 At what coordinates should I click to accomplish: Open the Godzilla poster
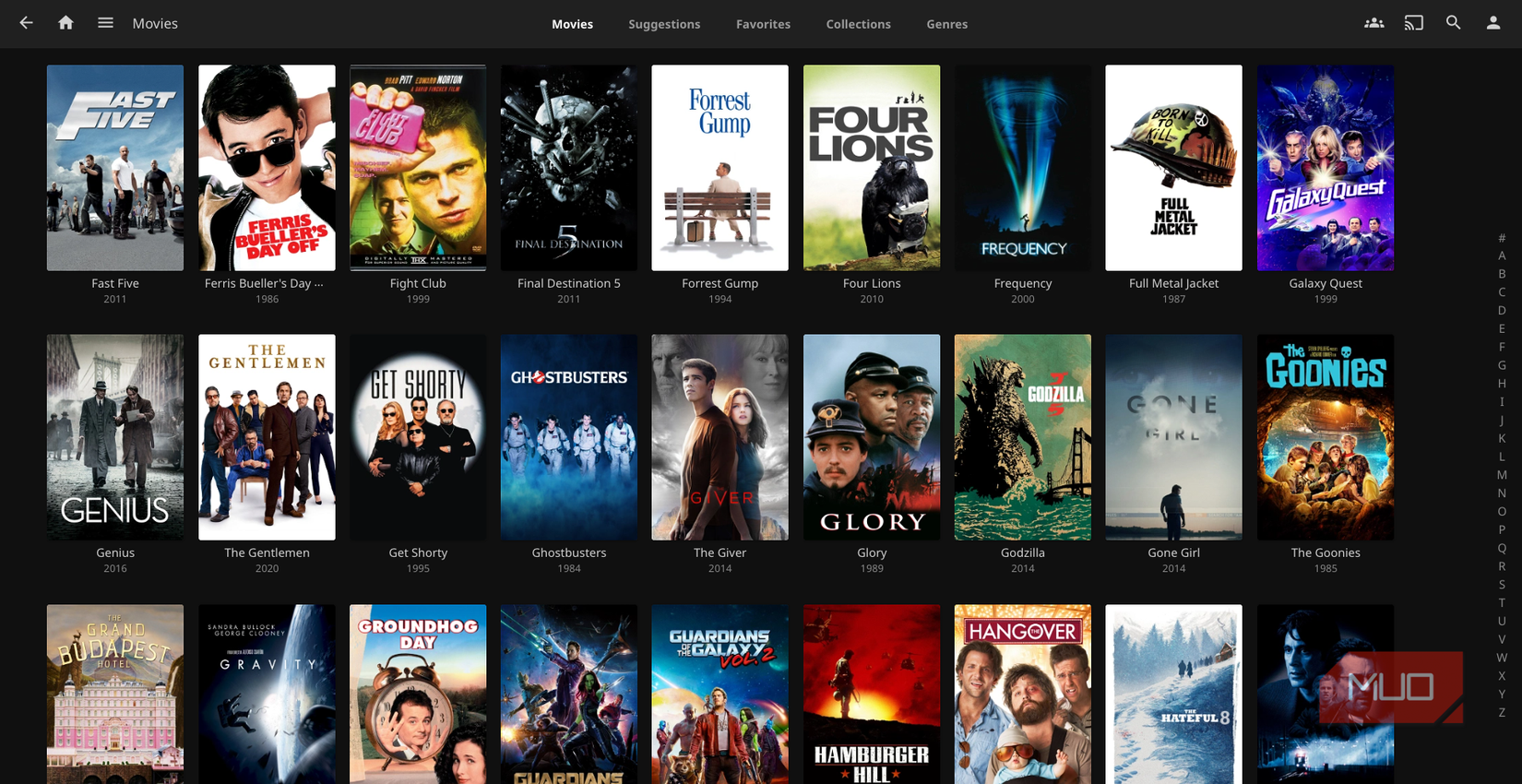[x=1023, y=437]
